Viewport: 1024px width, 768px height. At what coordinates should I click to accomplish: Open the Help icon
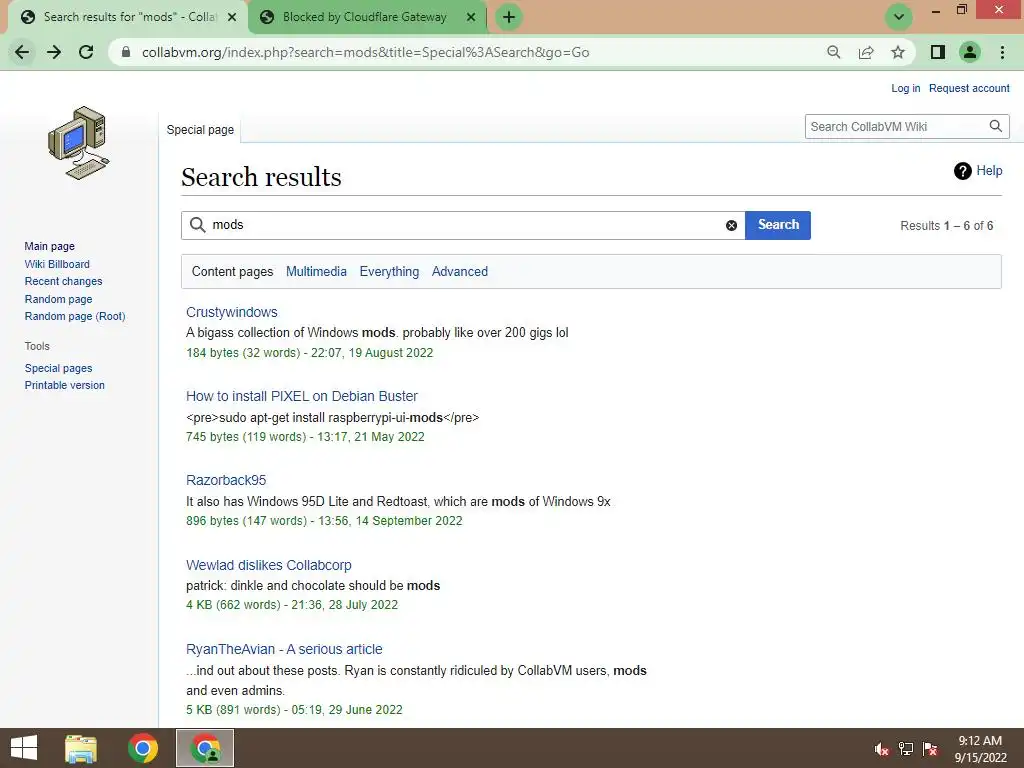click(x=963, y=171)
